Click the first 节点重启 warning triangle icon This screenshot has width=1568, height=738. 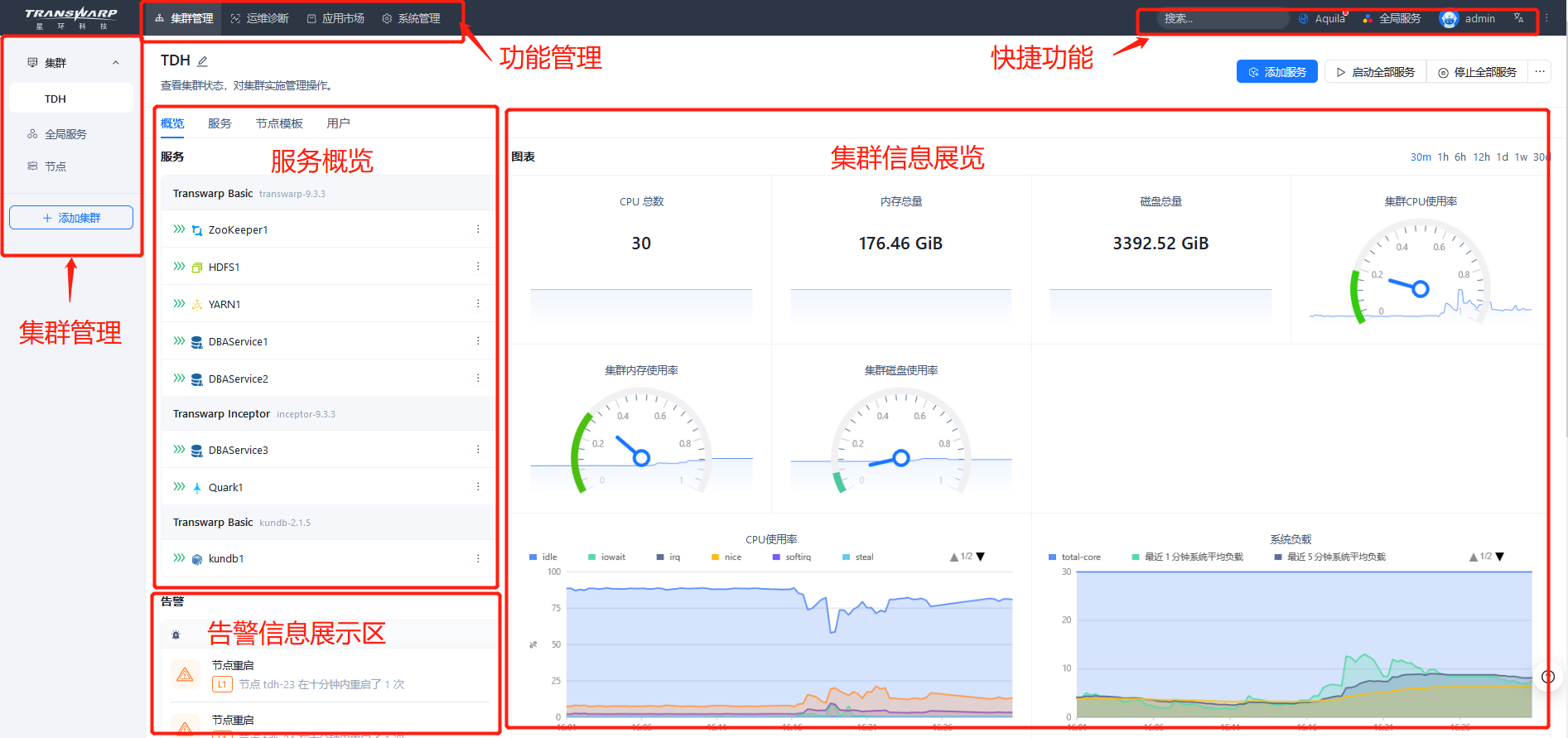coord(185,675)
